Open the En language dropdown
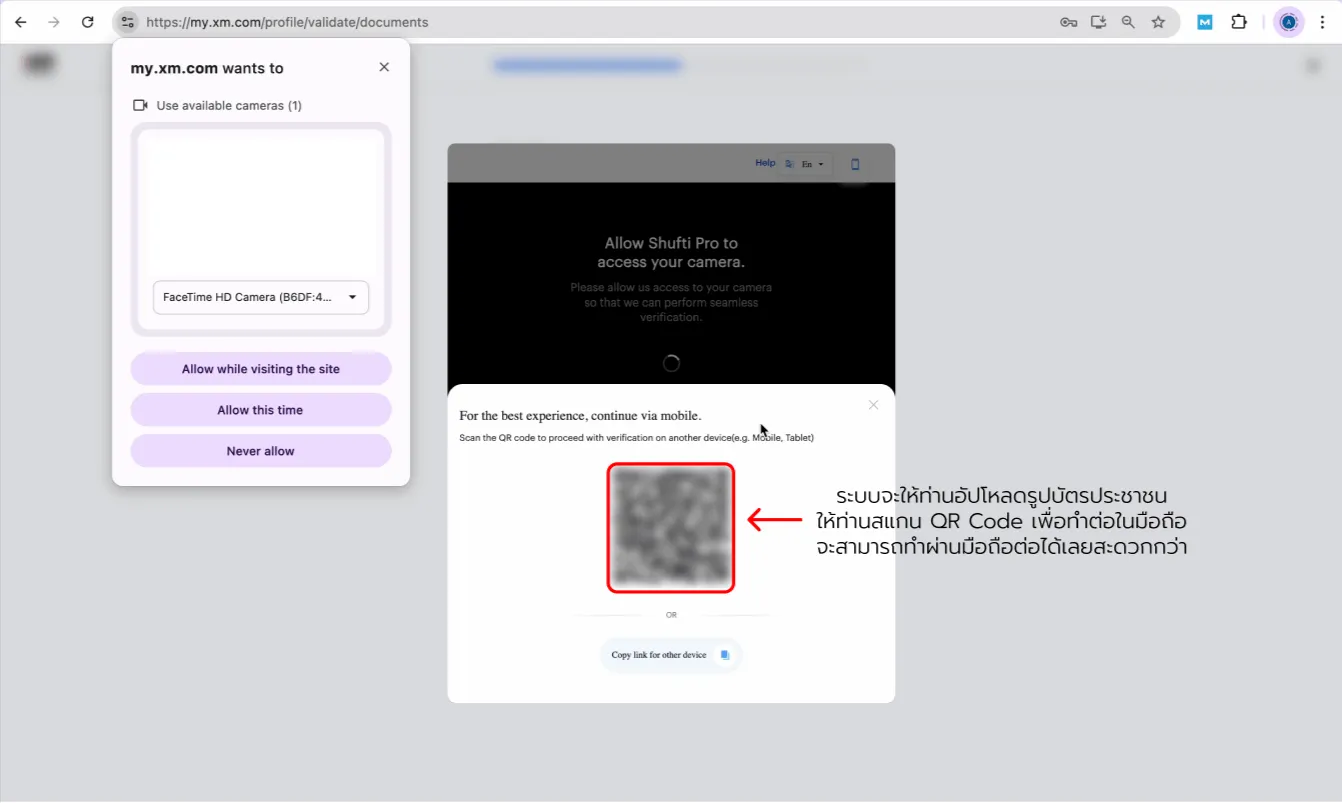The height and width of the screenshot is (803, 1342). 807,164
